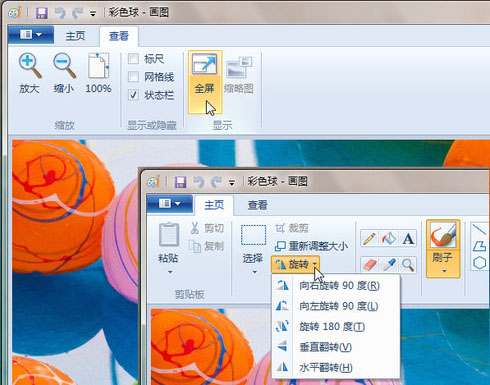The height and width of the screenshot is (385, 490).
Task: Click Paint app icon in front window
Action: pyautogui.click(x=153, y=182)
